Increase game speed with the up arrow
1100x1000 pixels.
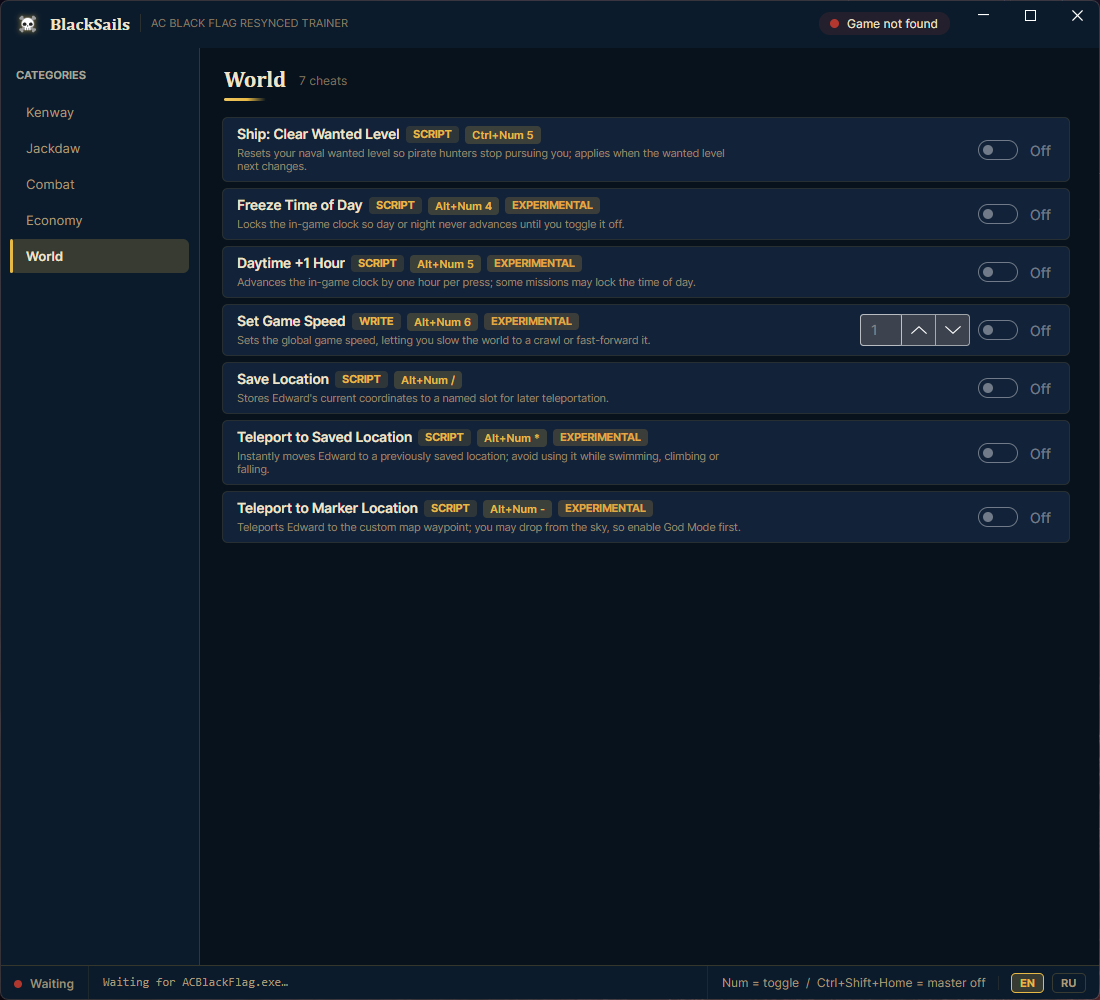pos(918,330)
